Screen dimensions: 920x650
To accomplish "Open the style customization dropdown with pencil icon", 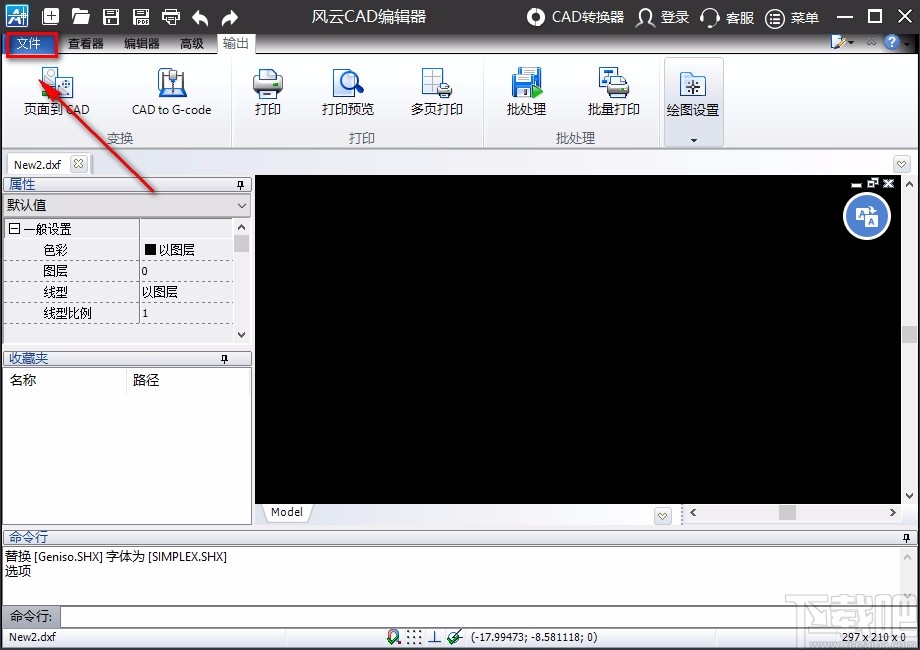I will pyautogui.click(x=843, y=42).
